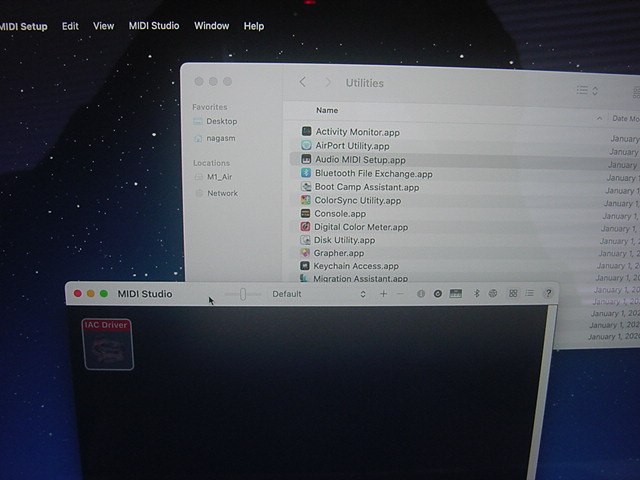The height and width of the screenshot is (480, 640).
Task: Click the Audio MIDI Setup app icon
Action: (306, 159)
